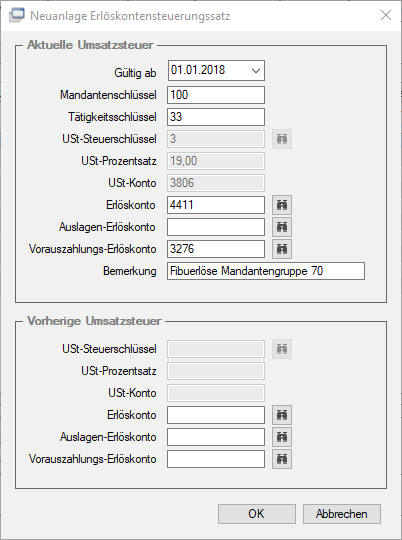Expand the Gültig ab date dropdown
The height and width of the screenshot is (540, 402).
point(256,71)
